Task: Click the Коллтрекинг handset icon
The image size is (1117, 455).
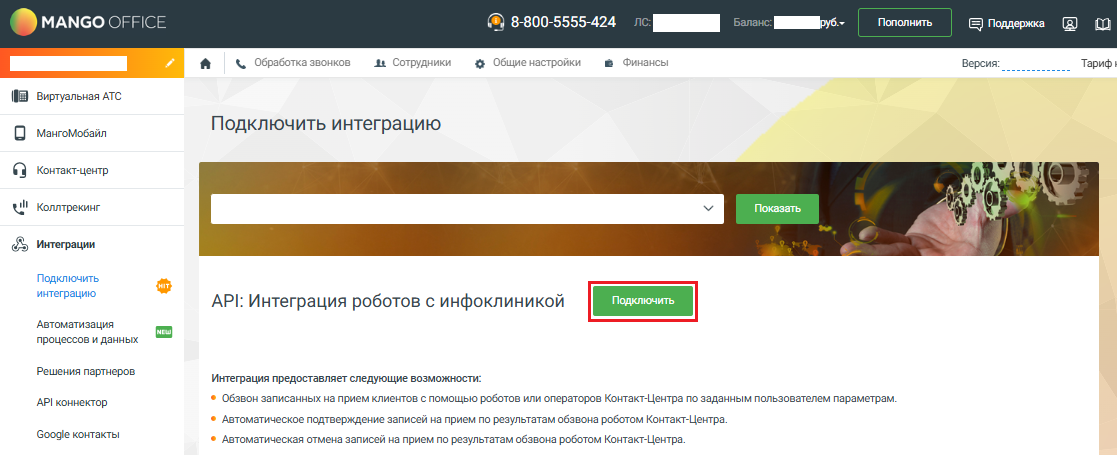Action: click(20, 208)
